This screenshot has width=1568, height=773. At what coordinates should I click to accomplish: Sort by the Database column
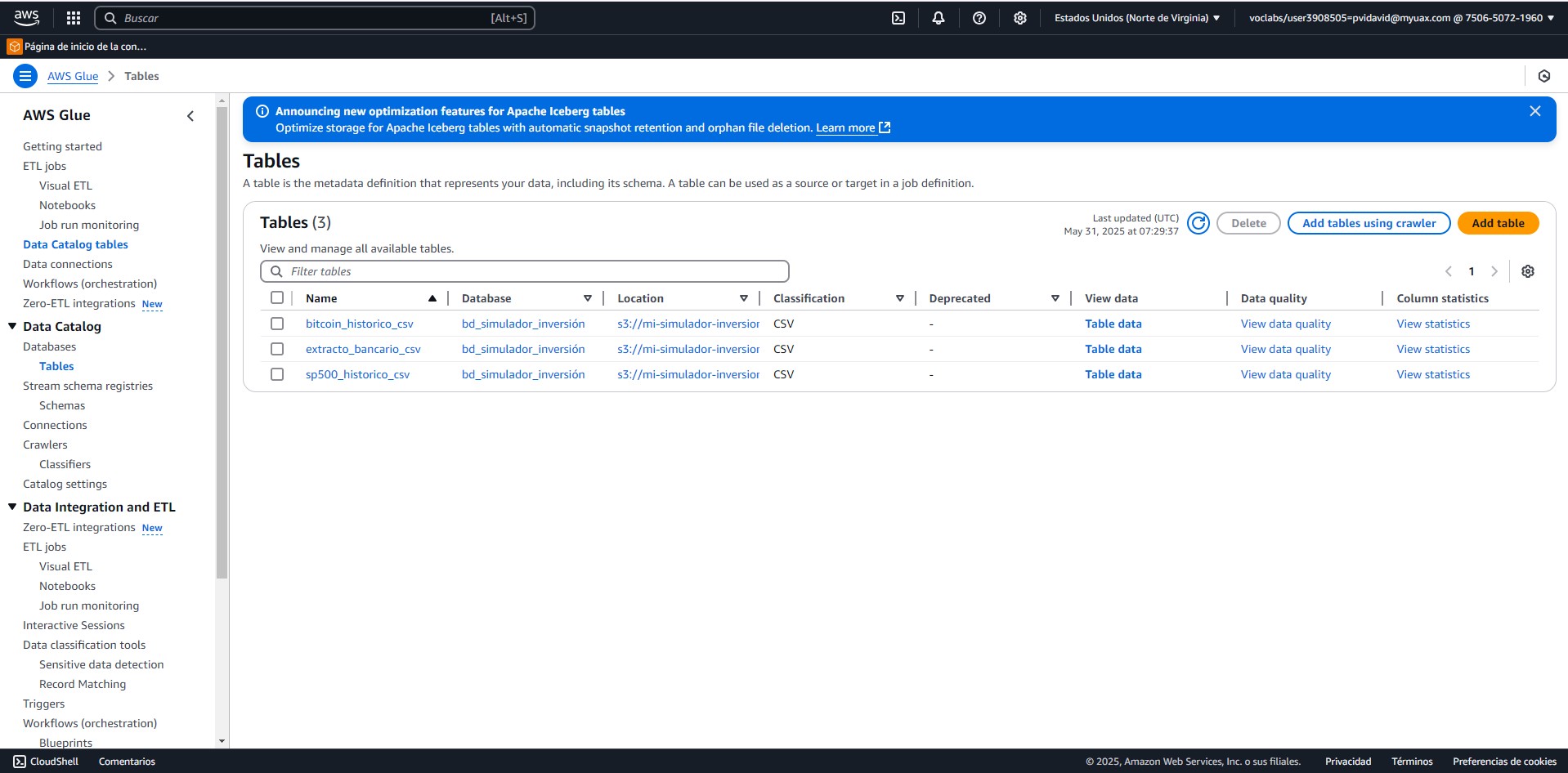coord(588,298)
